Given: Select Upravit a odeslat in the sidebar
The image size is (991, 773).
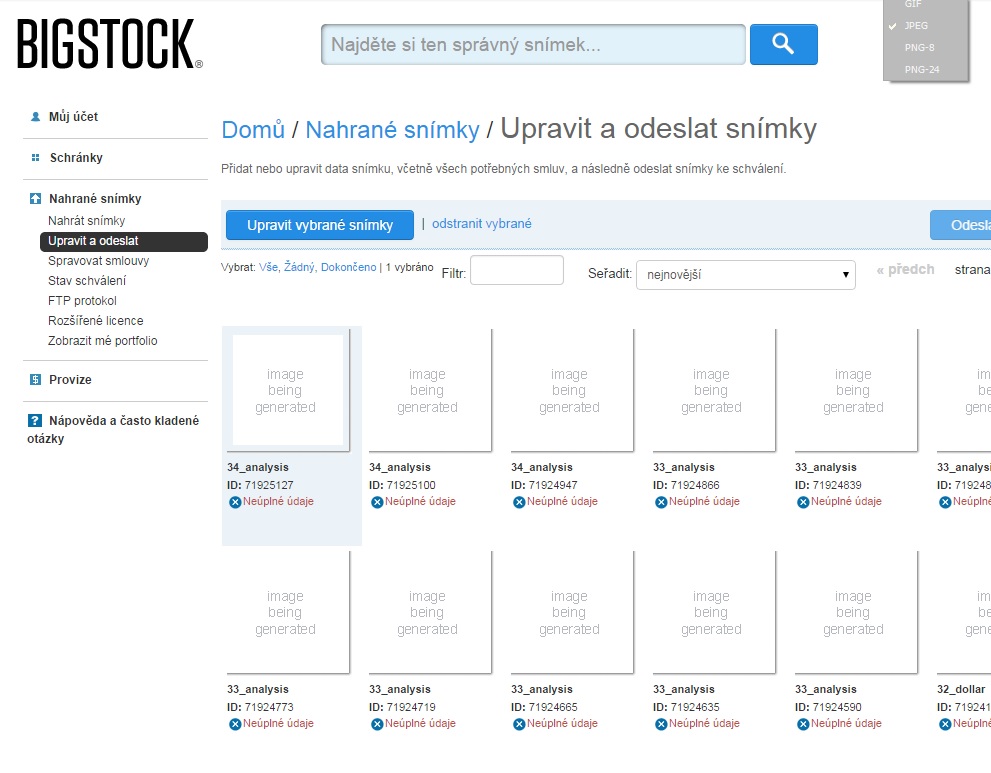Looking at the screenshot, I should [x=124, y=241].
